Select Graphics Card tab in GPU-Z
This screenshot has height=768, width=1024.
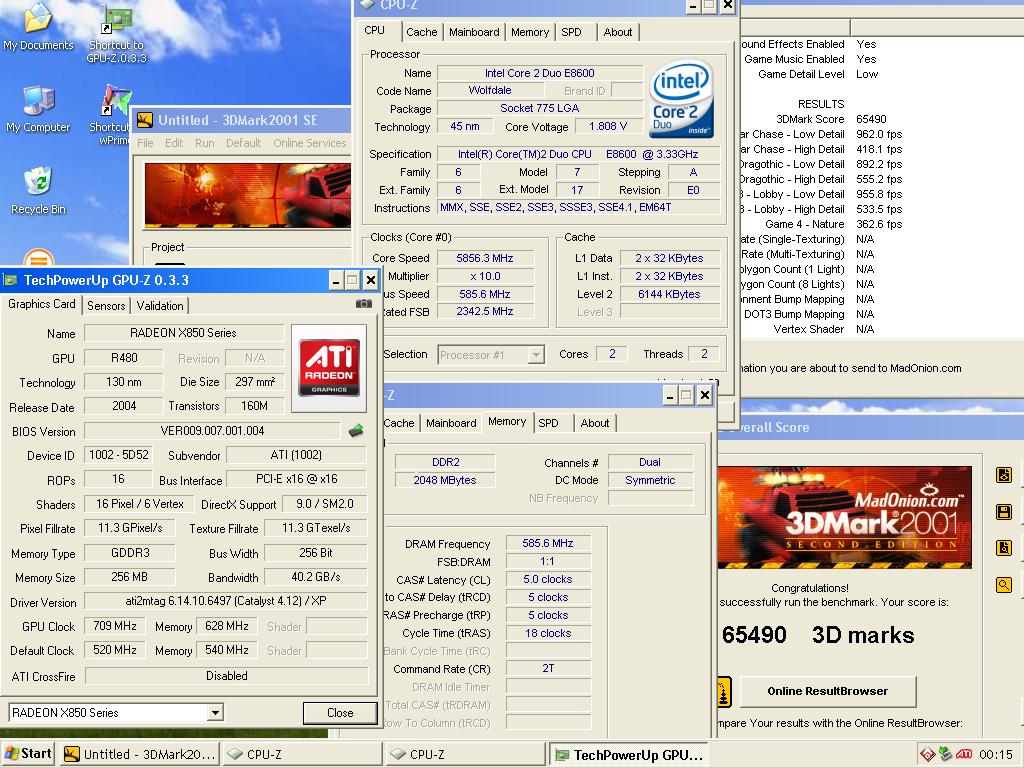click(x=42, y=304)
